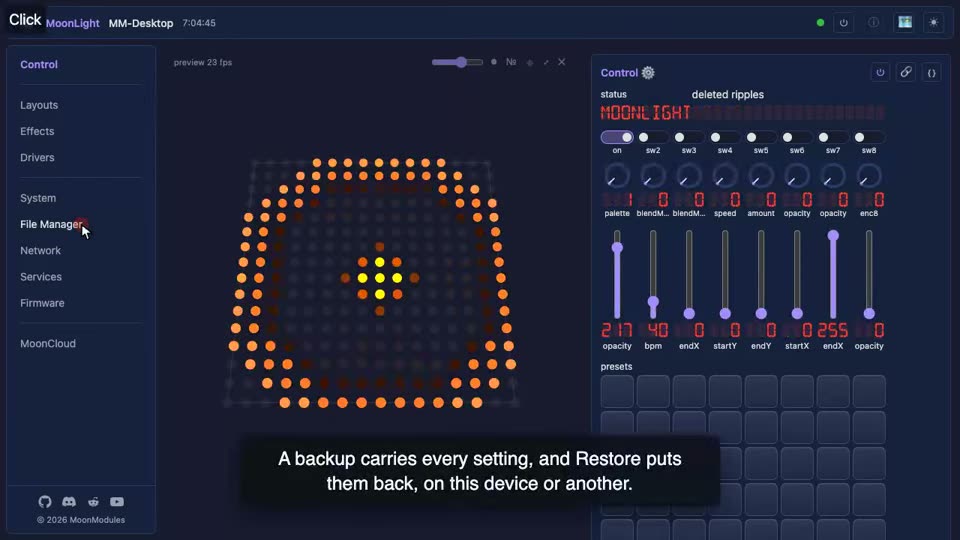Click the endY vertical slider

coord(761,274)
